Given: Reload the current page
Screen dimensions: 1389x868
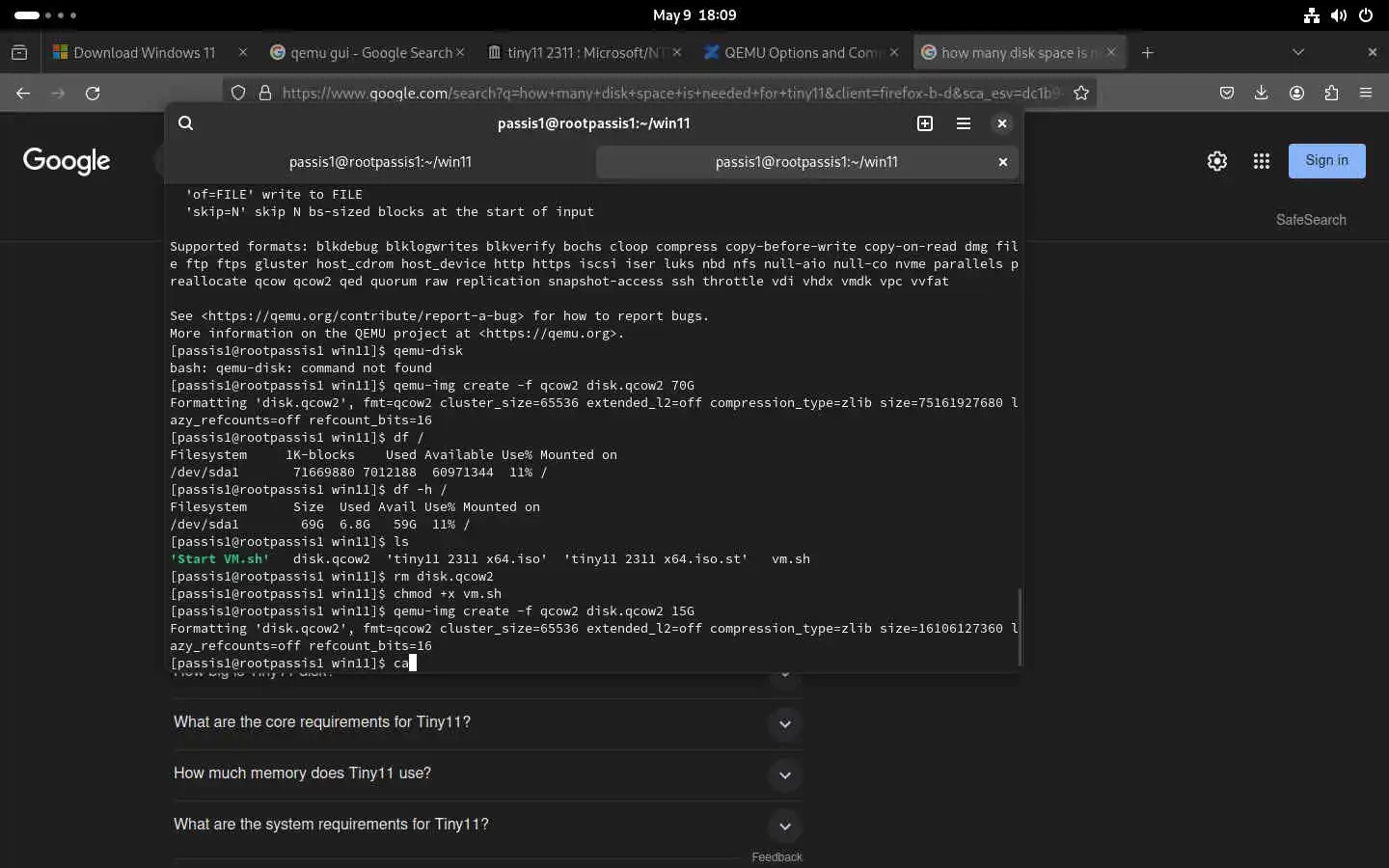Looking at the screenshot, I should click(x=93, y=93).
